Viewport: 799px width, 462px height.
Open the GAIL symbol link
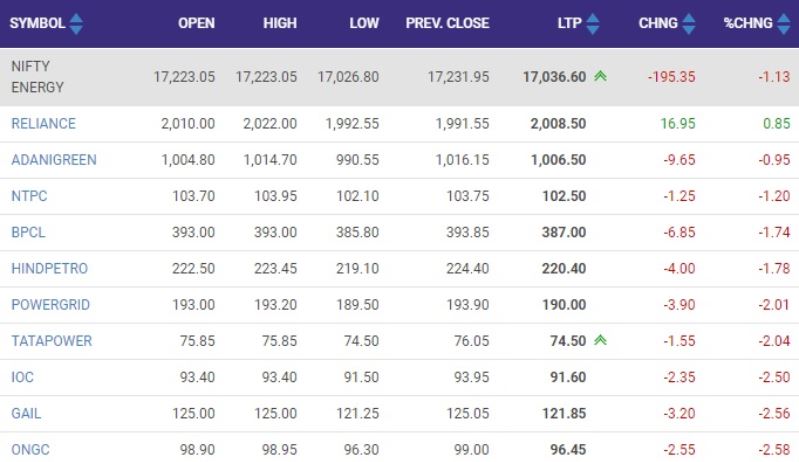pos(26,413)
